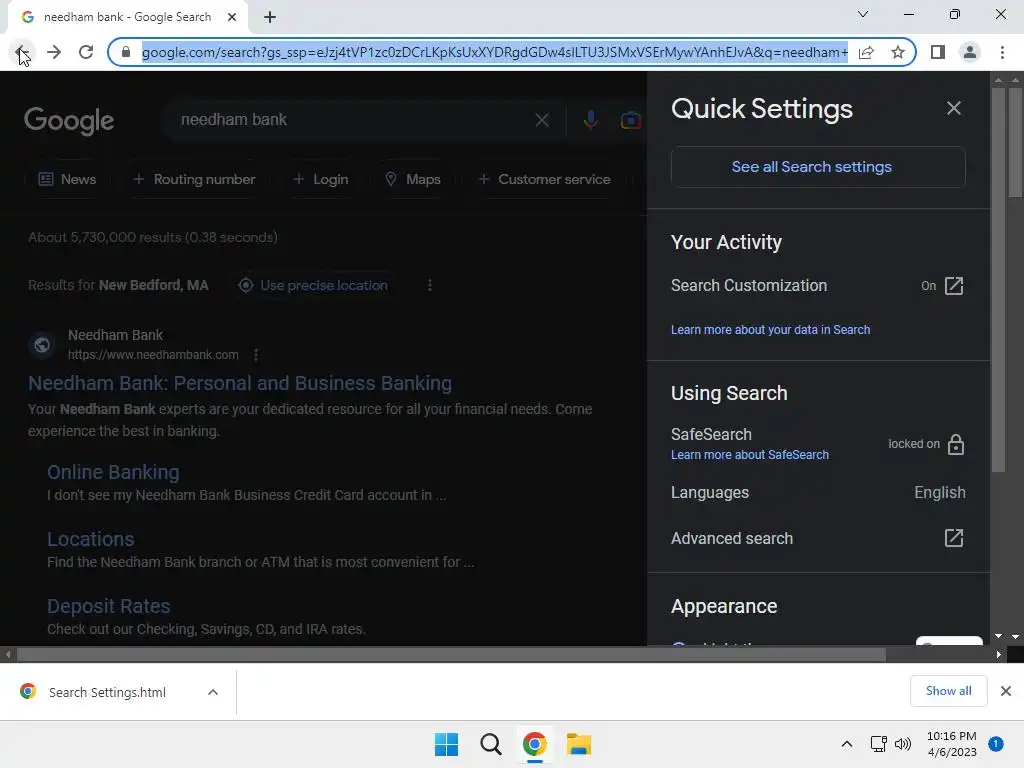Viewport: 1024px width, 768px height.
Task: Reload the page with the refresh icon
Action: coord(86,52)
